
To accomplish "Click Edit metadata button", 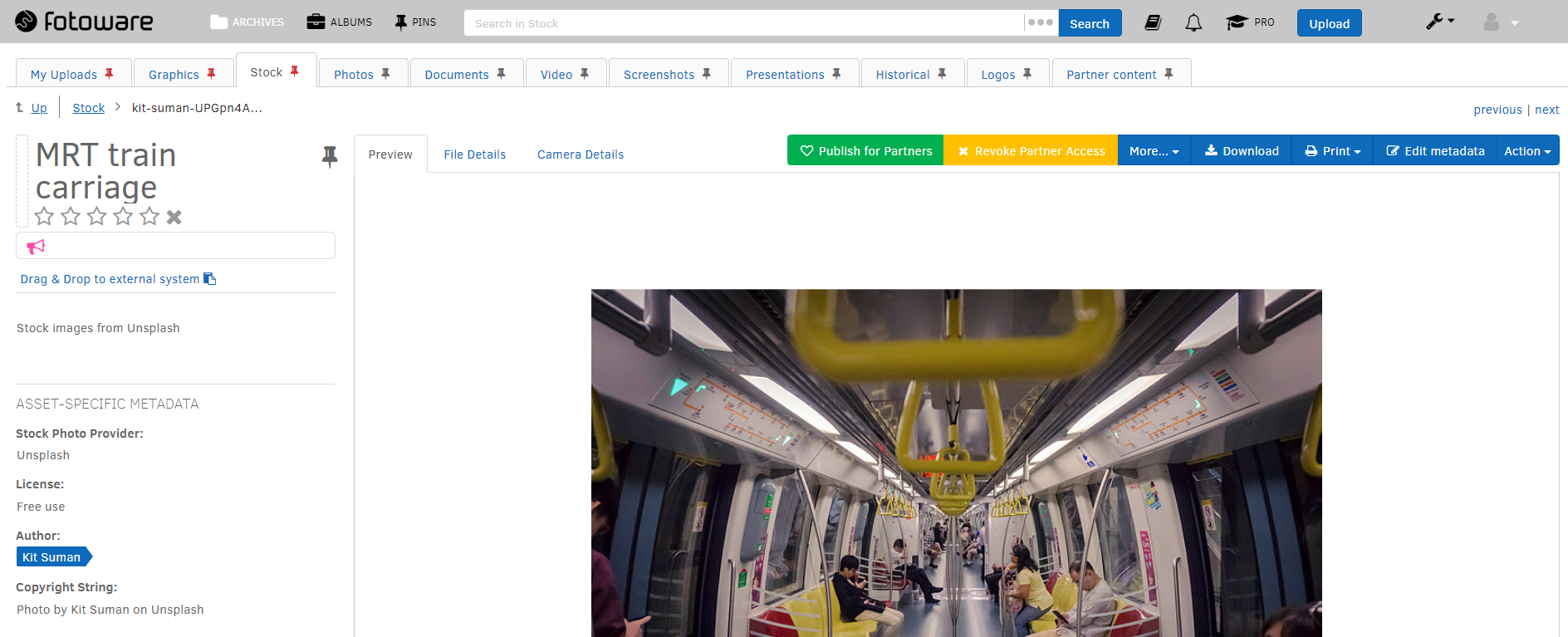I will tap(1435, 150).
